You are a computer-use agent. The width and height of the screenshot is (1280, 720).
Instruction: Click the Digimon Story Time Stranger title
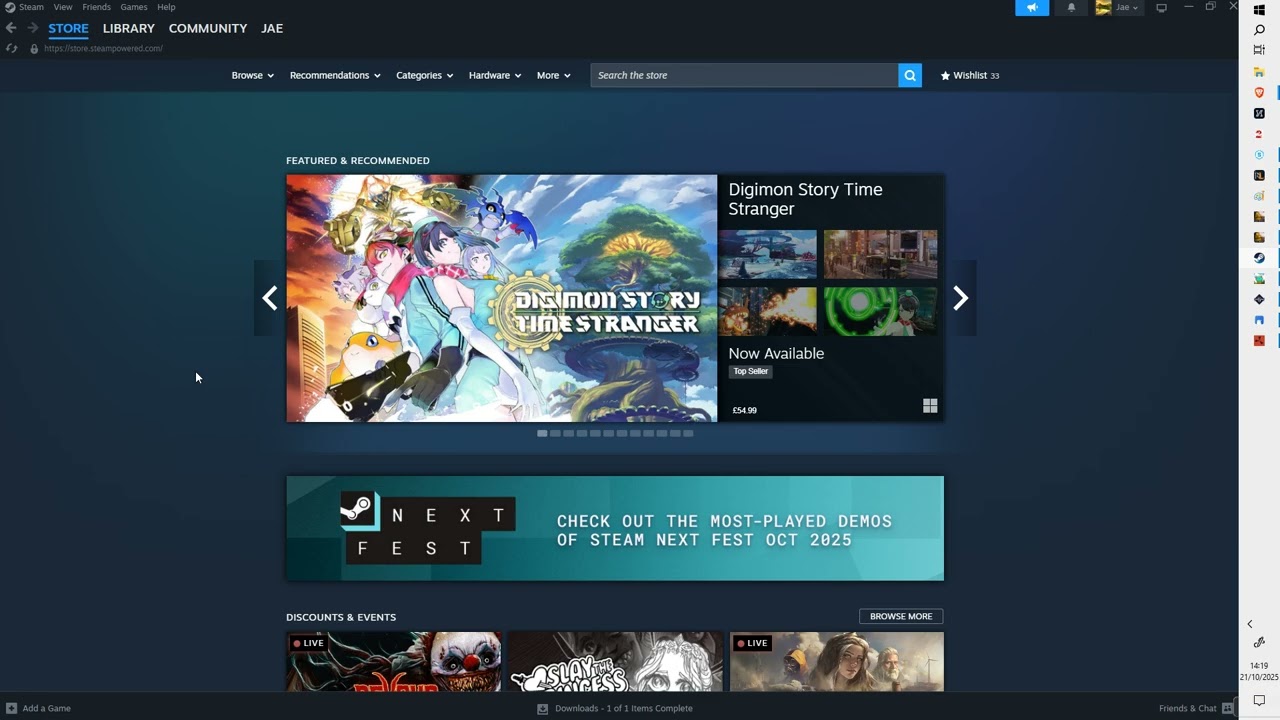(805, 199)
